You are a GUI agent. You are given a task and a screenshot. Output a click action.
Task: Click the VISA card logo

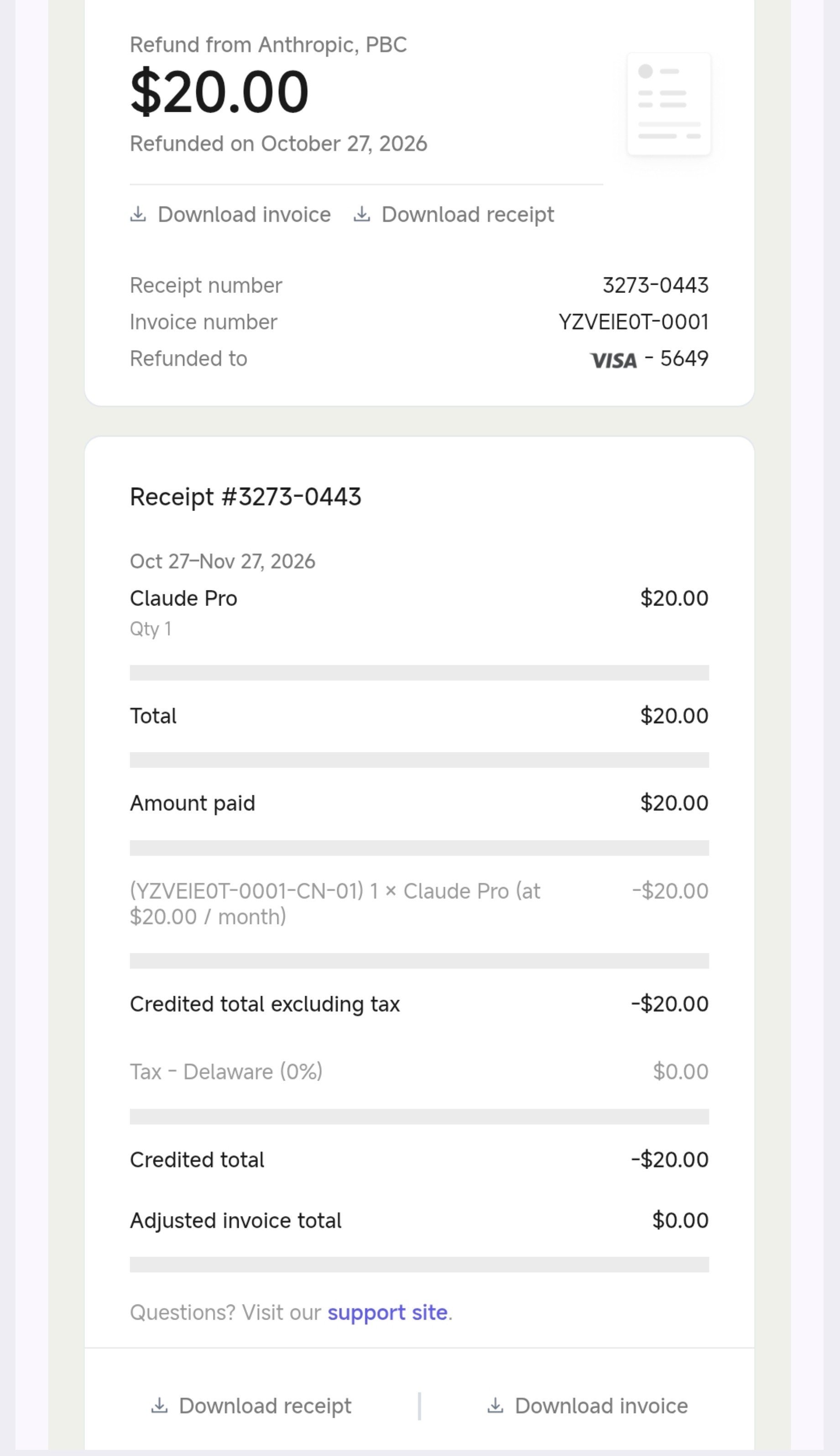pos(613,360)
